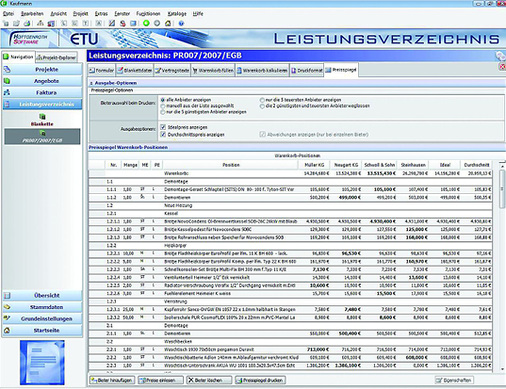Select the PR007/2007/EGB sidebar item
Screen dimensions: 506x389
click(x=42, y=137)
